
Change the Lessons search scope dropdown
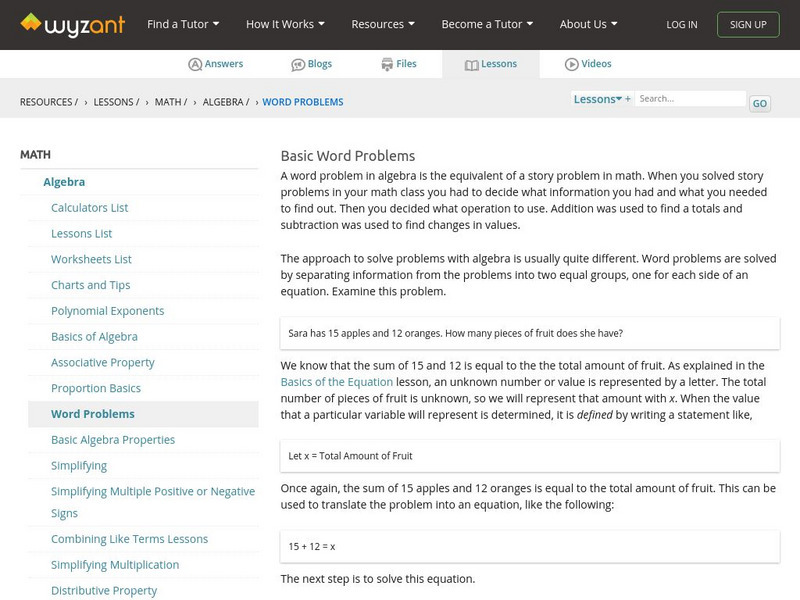tap(601, 99)
